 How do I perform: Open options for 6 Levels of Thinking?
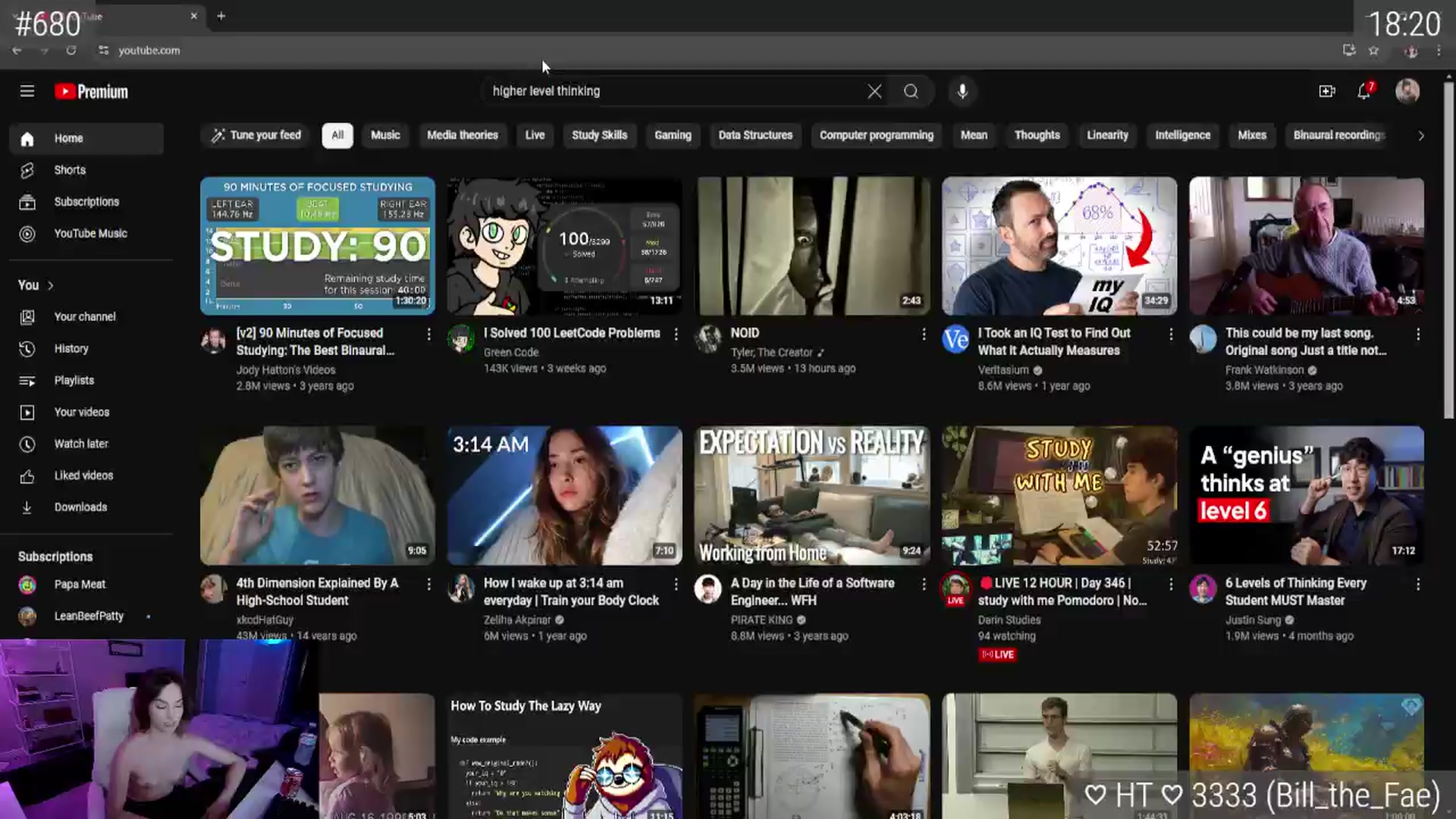point(1417,585)
